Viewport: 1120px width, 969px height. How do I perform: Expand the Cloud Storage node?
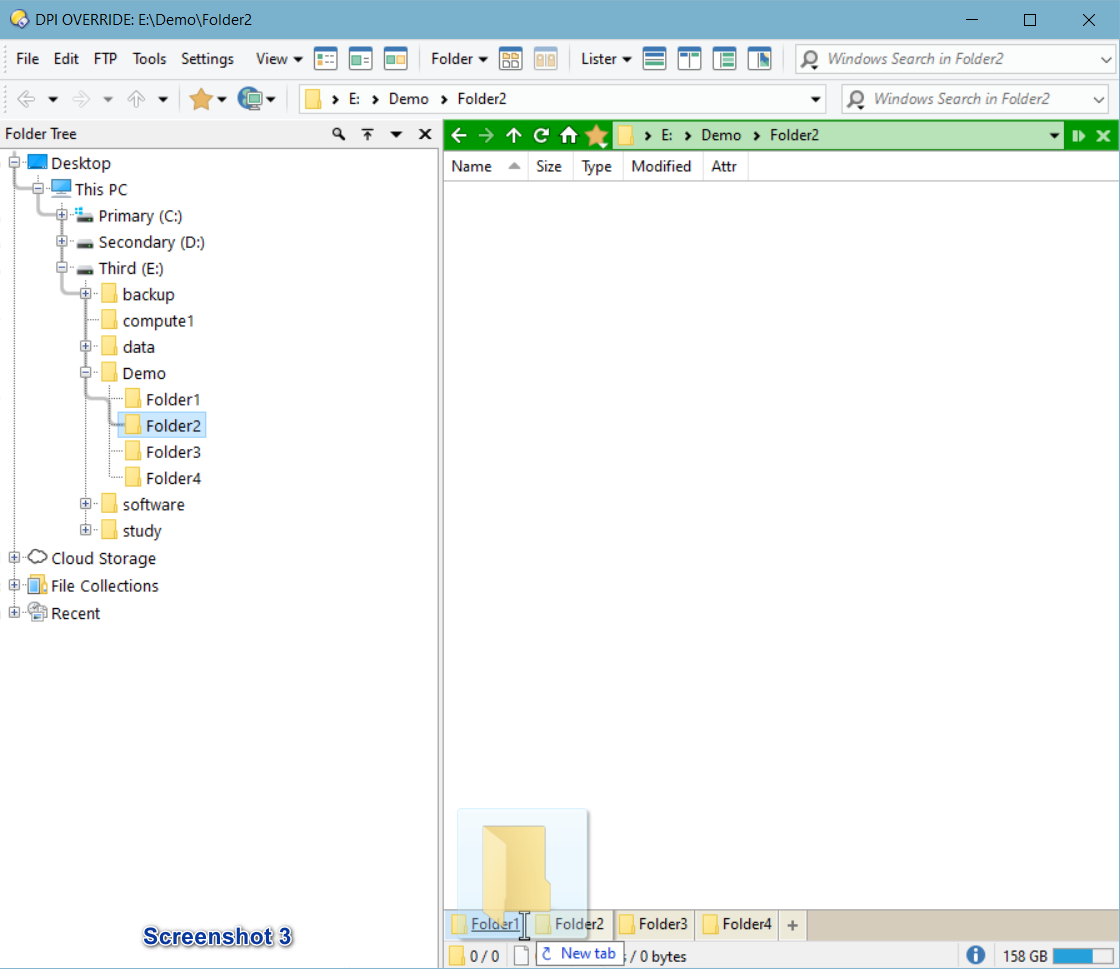click(14, 557)
